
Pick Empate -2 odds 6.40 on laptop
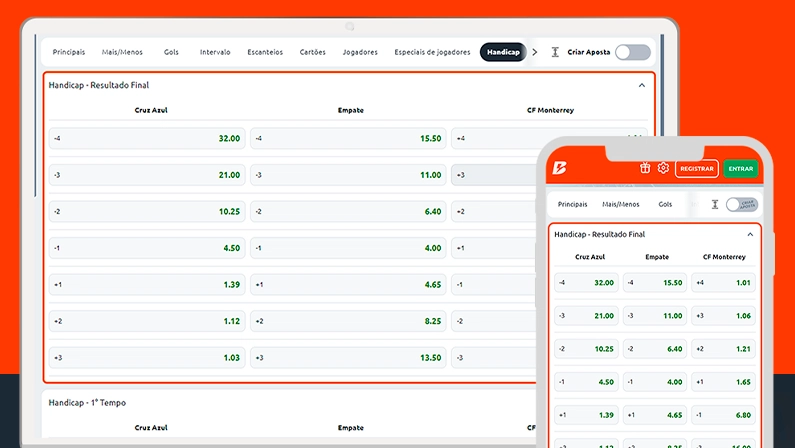(x=348, y=211)
